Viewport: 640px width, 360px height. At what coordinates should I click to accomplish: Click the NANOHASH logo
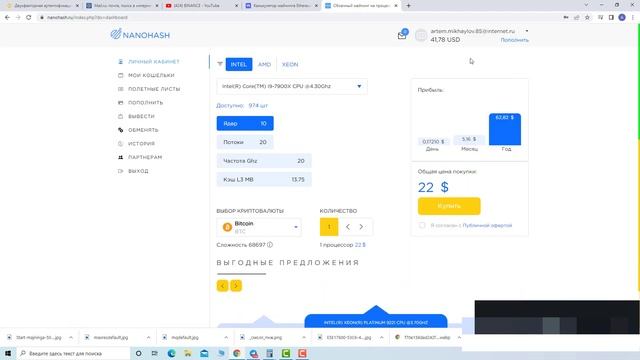(140, 35)
